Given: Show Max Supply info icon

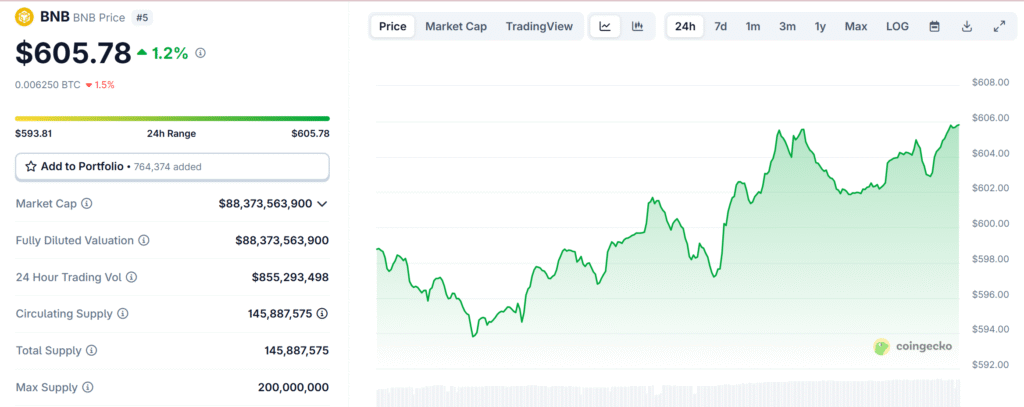Looking at the screenshot, I should click(88, 387).
